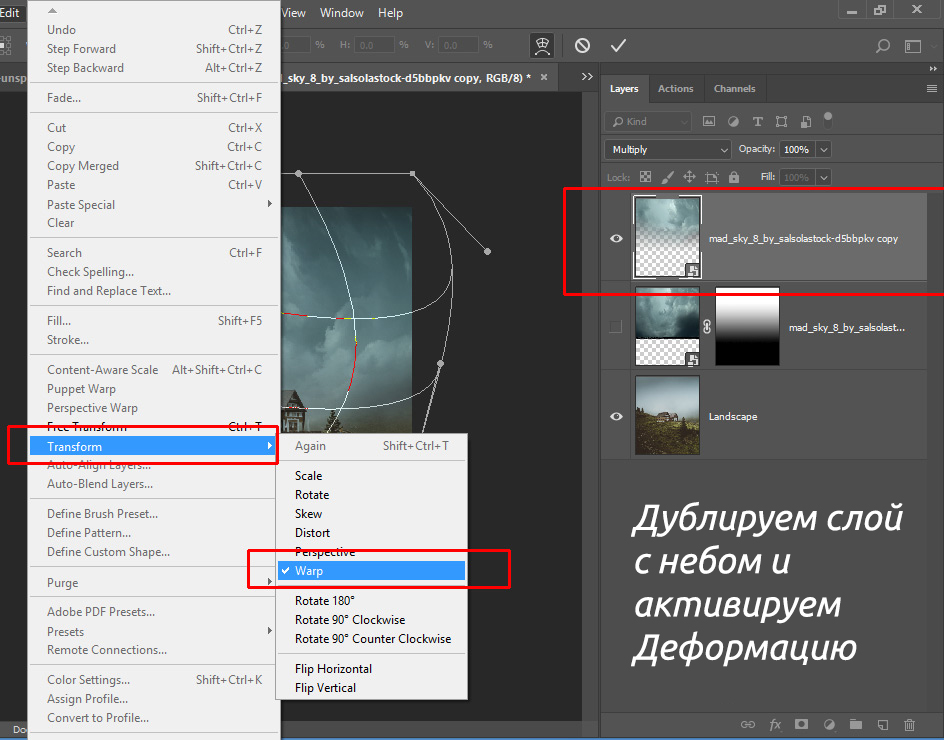Image resolution: width=944 pixels, height=740 pixels.
Task: Link the selected layers
Action: pos(748,724)
